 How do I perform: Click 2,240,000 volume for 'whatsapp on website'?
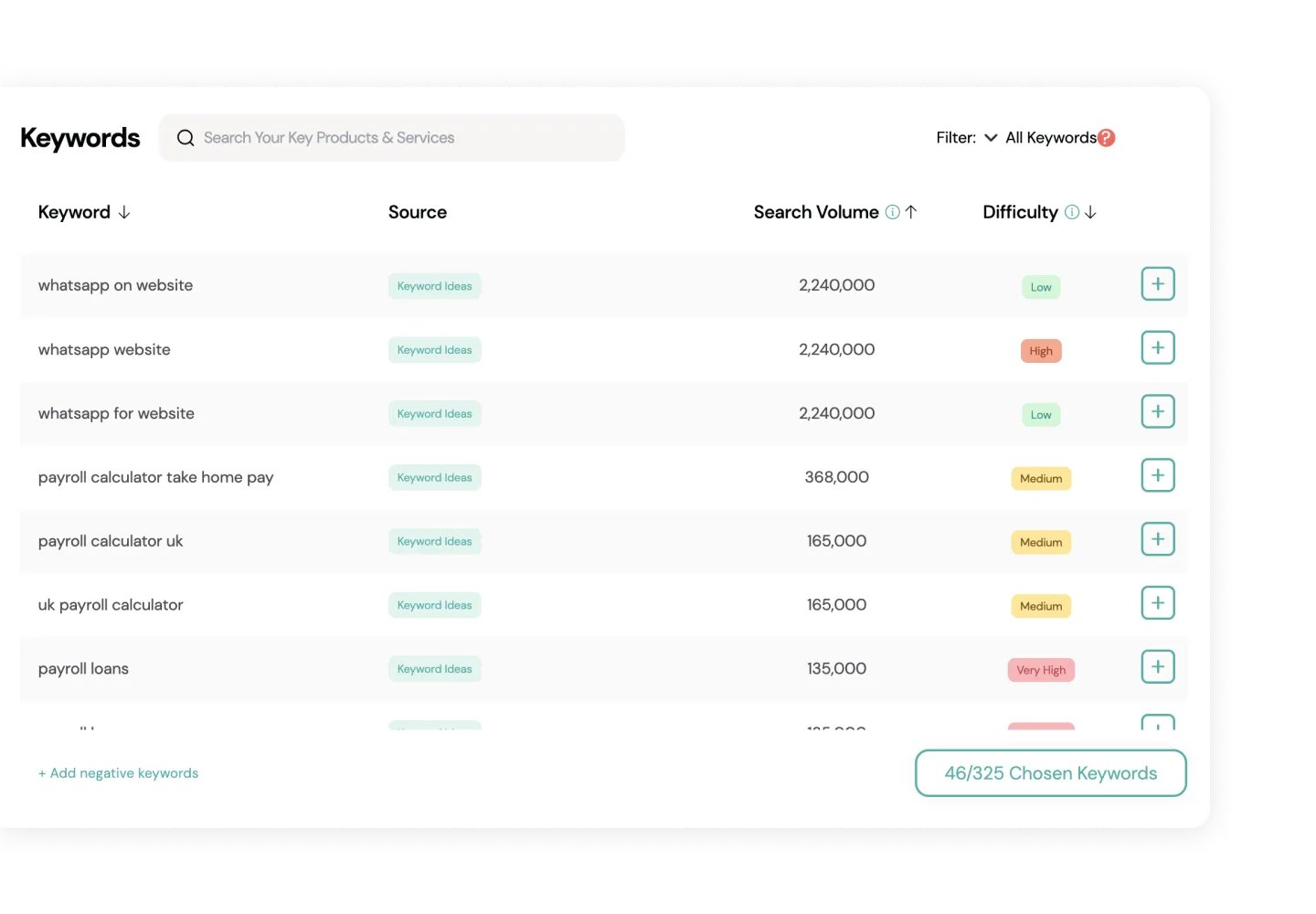837,285
